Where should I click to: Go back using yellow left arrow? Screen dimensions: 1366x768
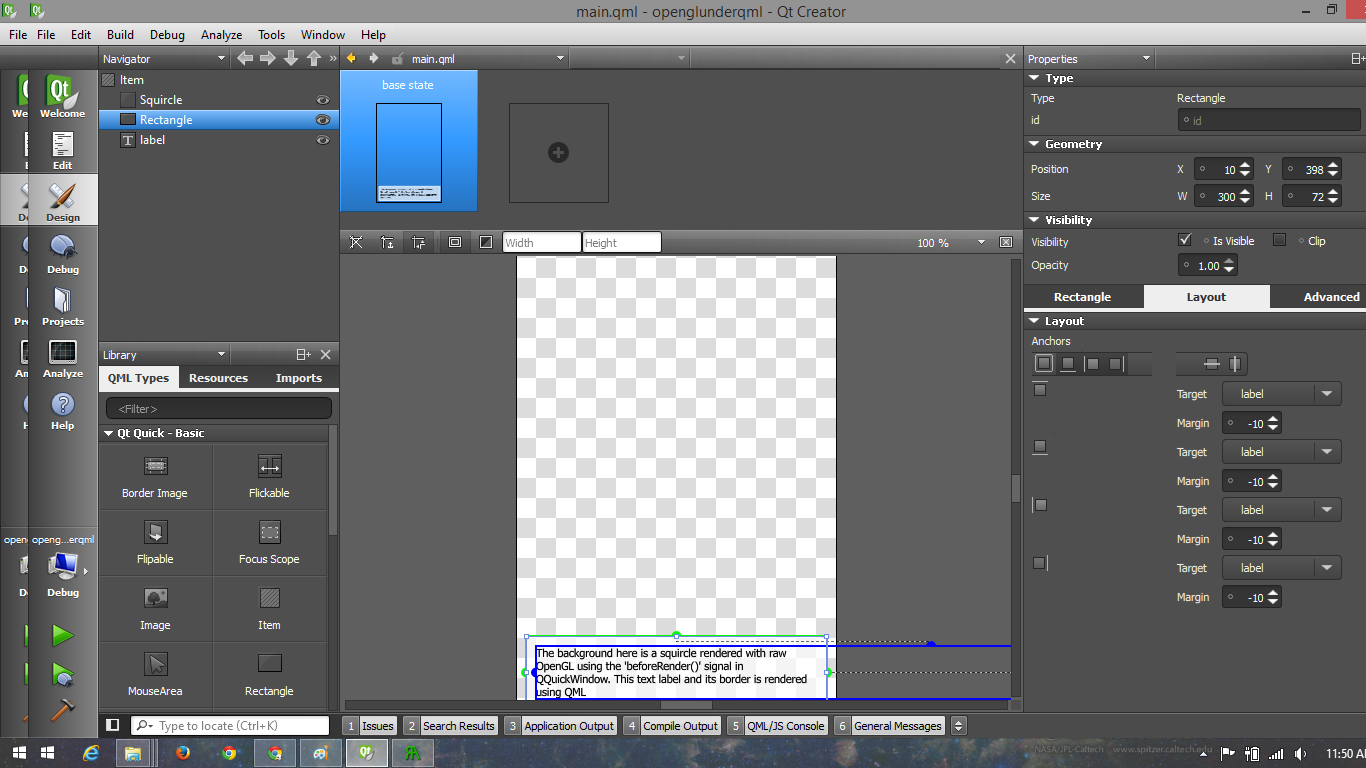coord(351,58)
